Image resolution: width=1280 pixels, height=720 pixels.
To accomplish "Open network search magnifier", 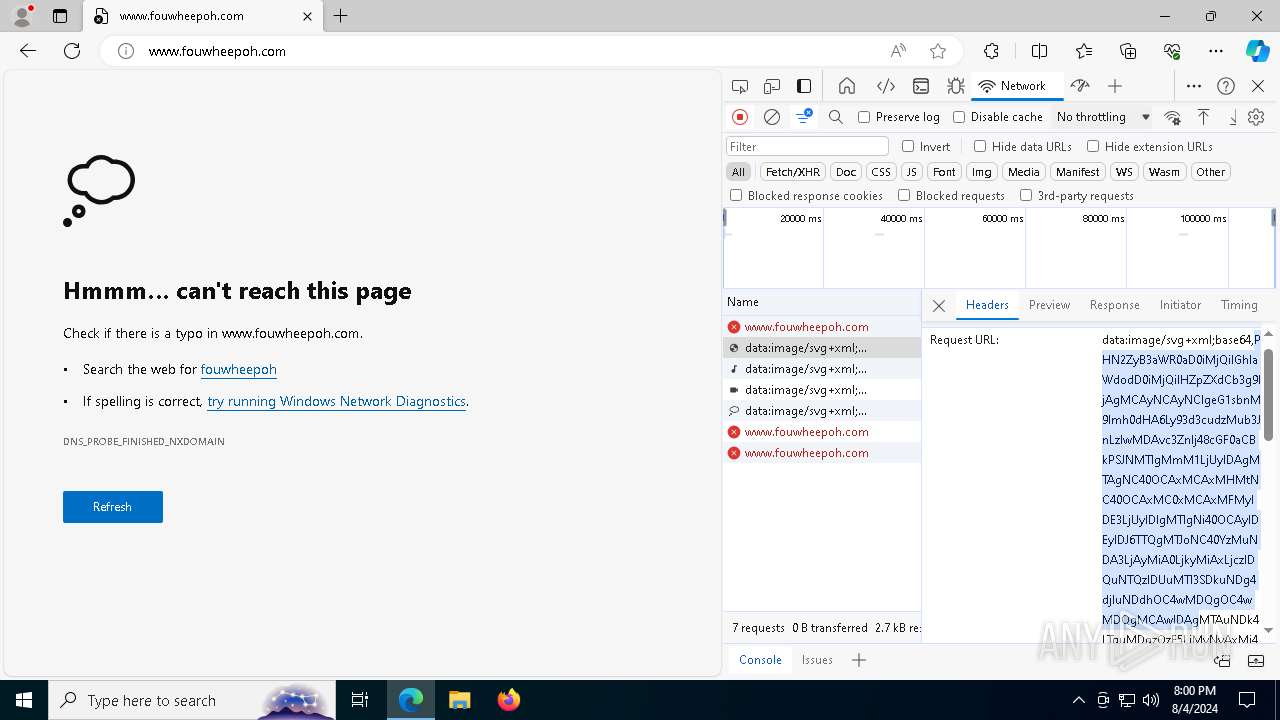I will (x=836, y=117).
